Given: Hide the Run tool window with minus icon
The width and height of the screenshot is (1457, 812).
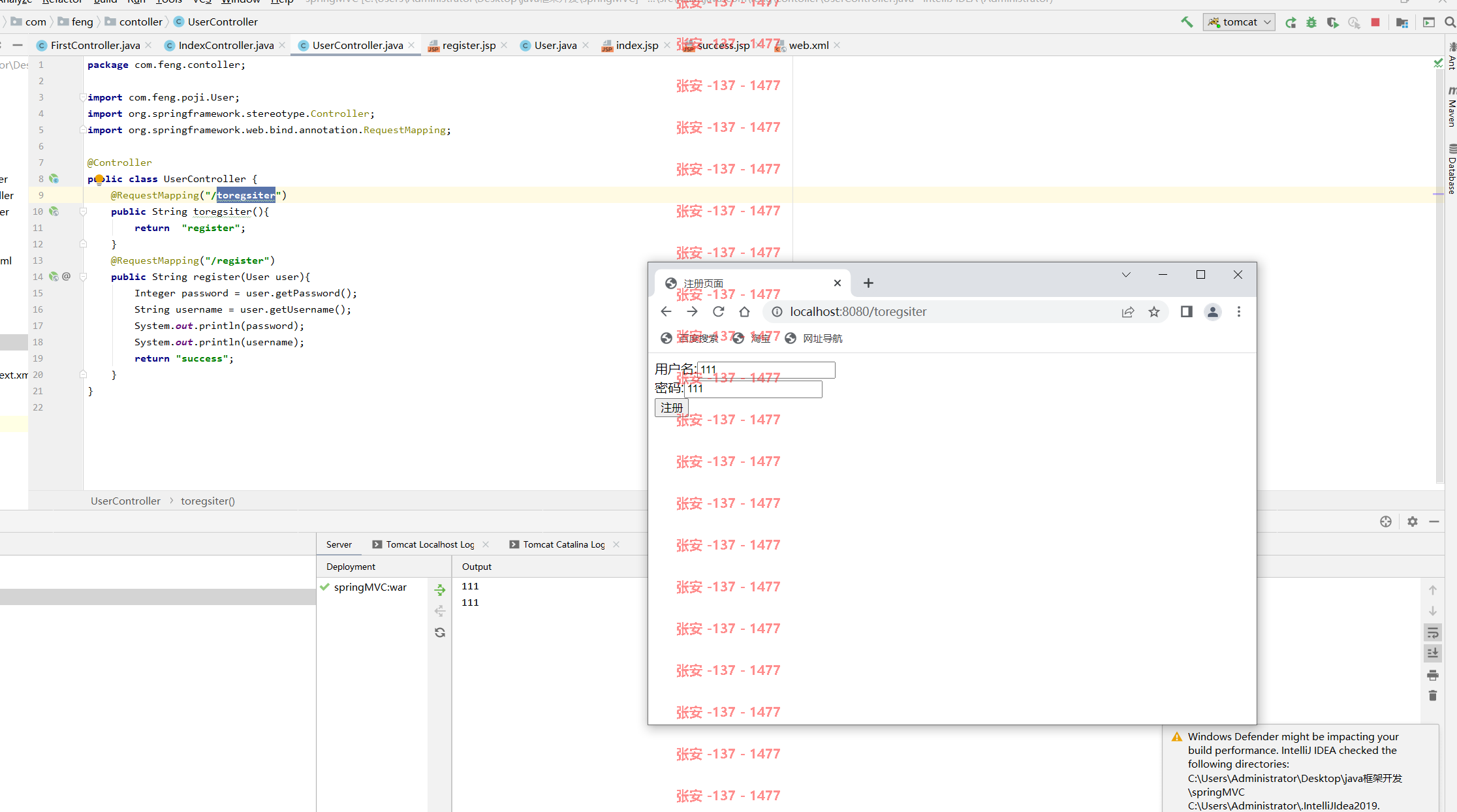Looking at the screenshot, I should pyautogui.click(x=1434, y=522).
